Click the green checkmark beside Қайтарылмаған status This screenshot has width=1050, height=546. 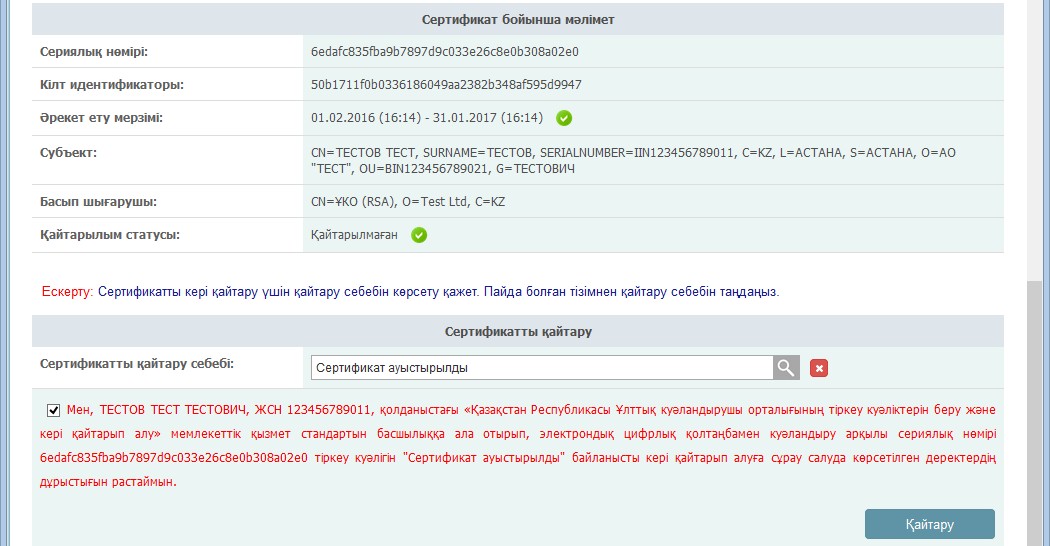[x=419, y=235]
